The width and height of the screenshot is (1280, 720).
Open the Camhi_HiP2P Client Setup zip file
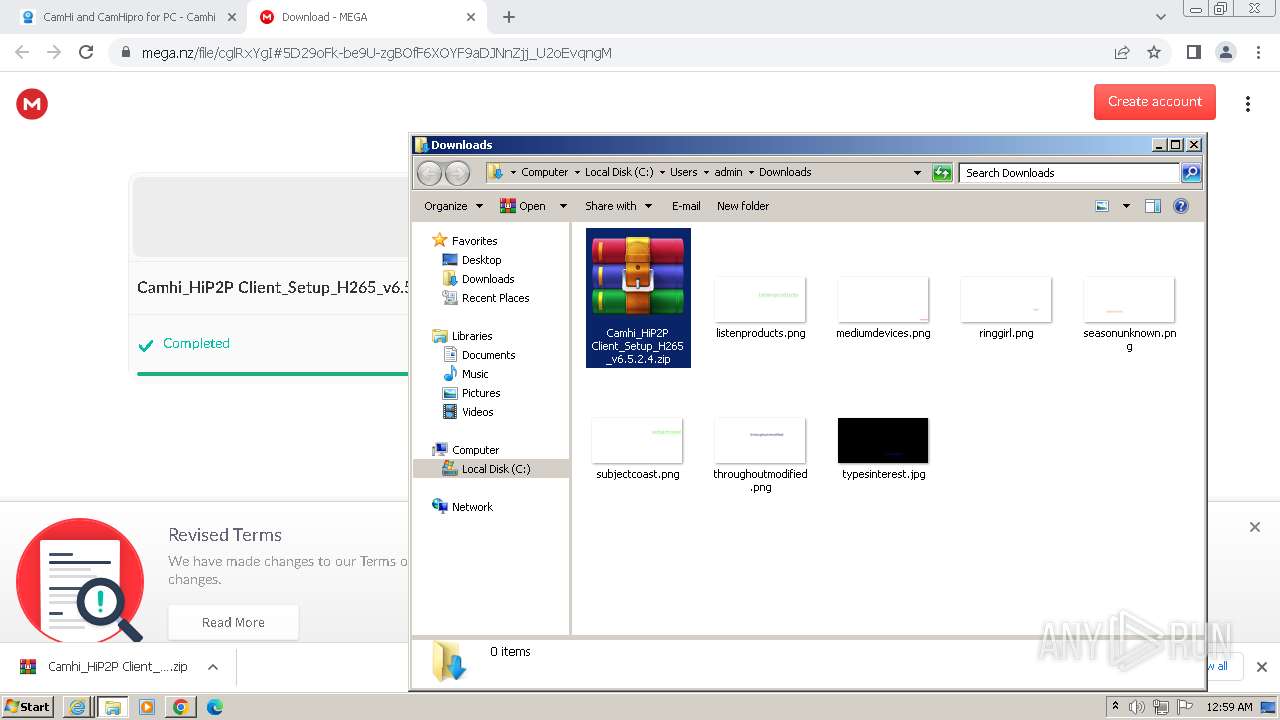click(638, 297)
